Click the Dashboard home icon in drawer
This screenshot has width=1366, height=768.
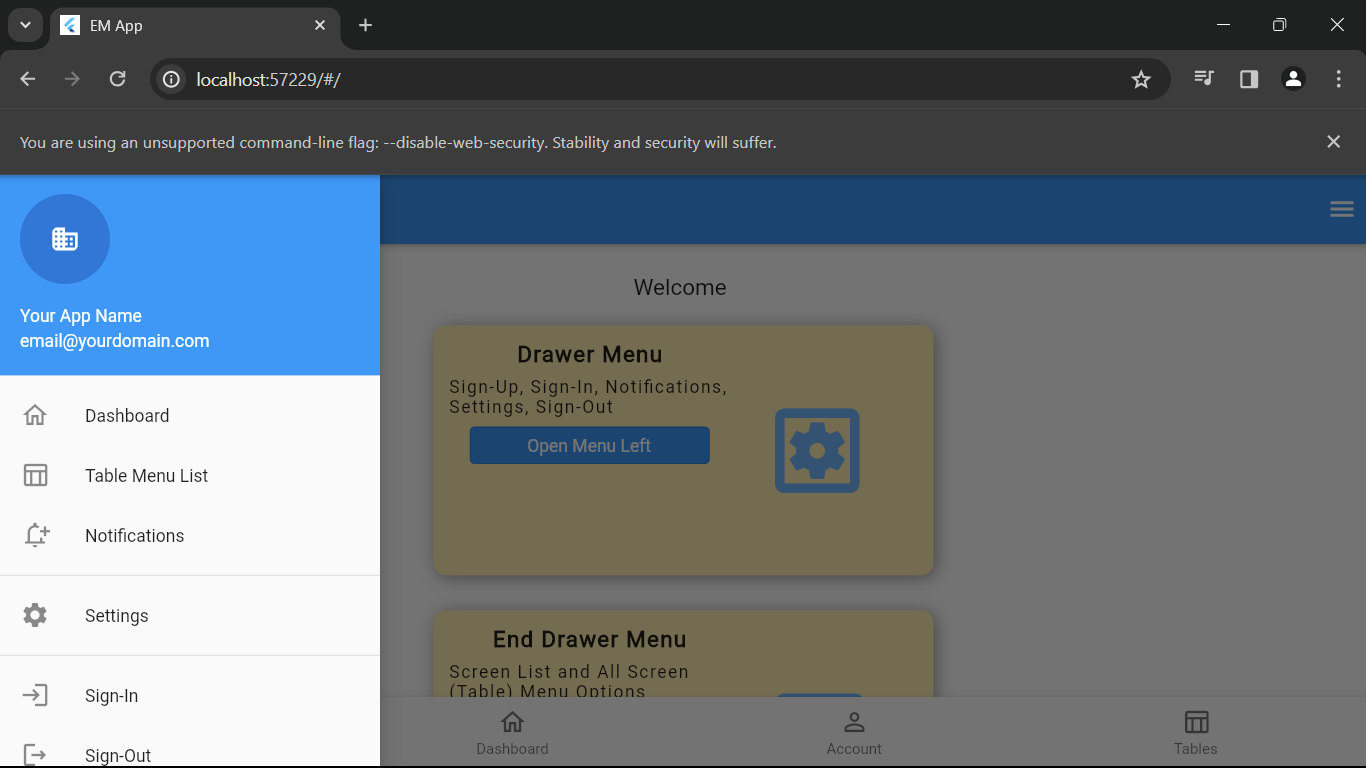pyautogui.click(x=35, y=415)
